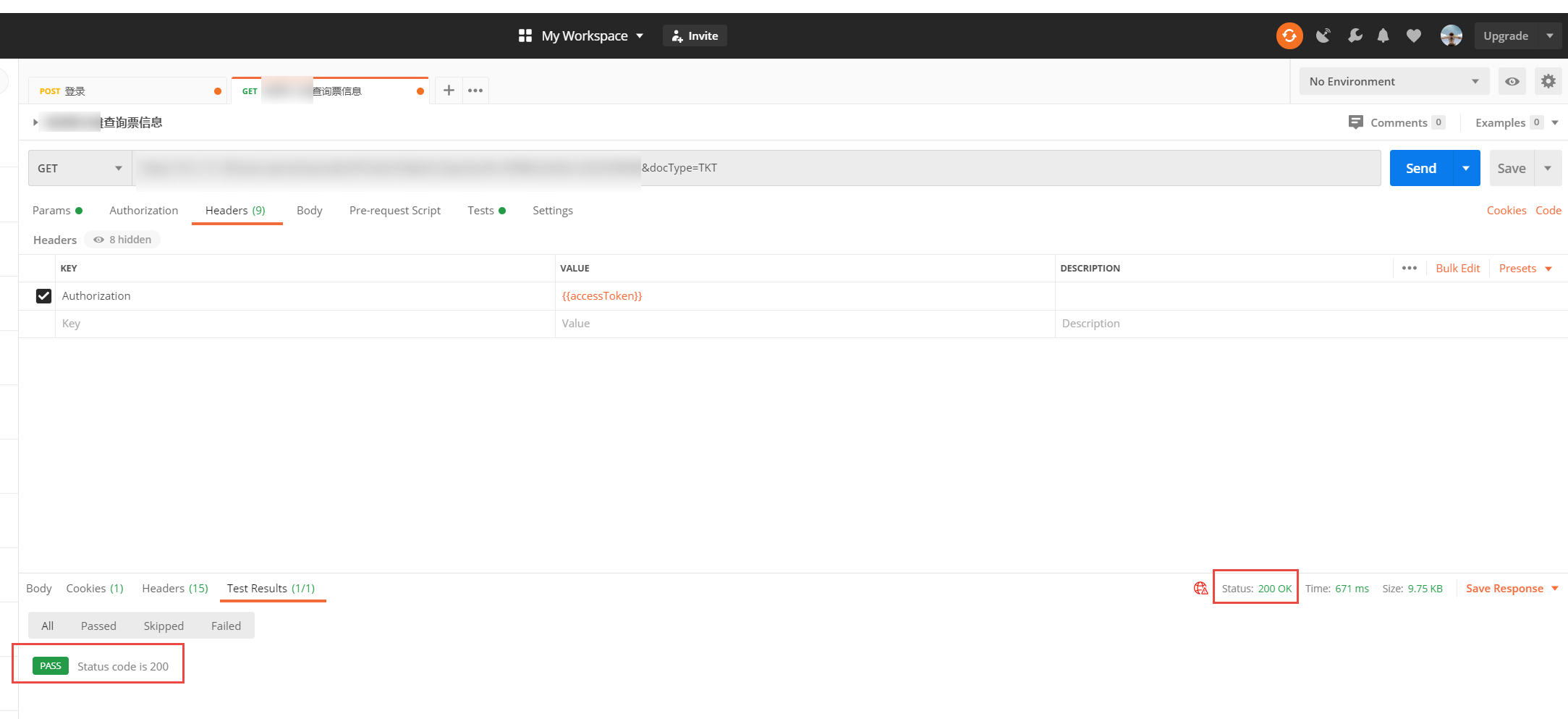Open the Presets dropdown
The width and height of the screenshot is (1568, 719).
point(1525,269)
